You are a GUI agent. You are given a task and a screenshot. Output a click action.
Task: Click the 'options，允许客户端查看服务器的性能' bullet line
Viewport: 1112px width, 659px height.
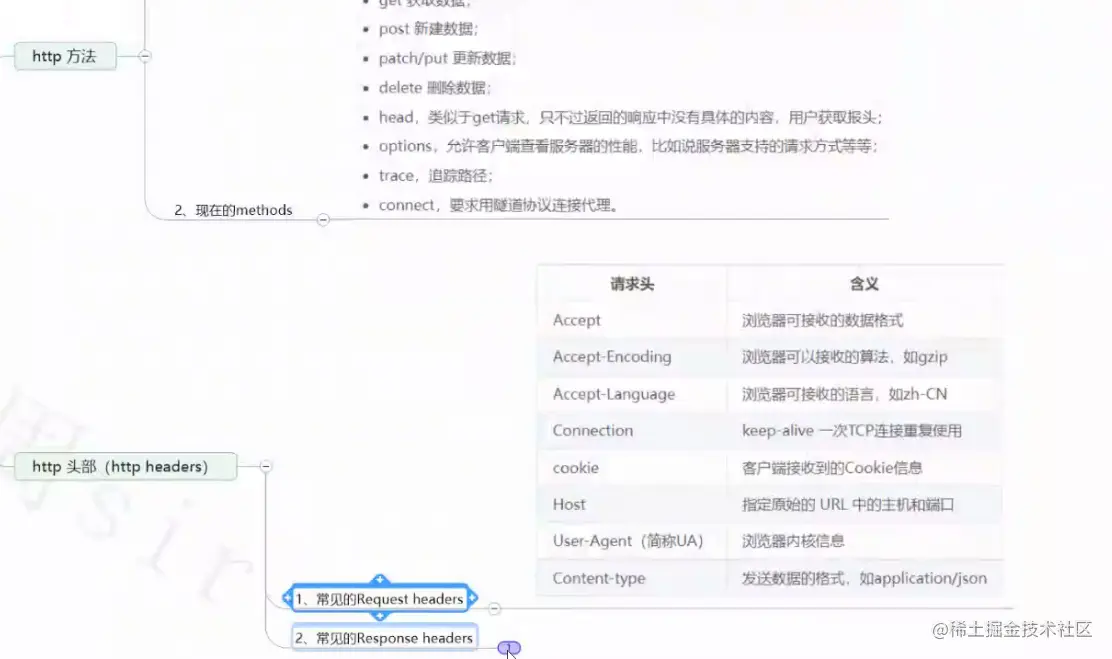click(x=628, y=146)
